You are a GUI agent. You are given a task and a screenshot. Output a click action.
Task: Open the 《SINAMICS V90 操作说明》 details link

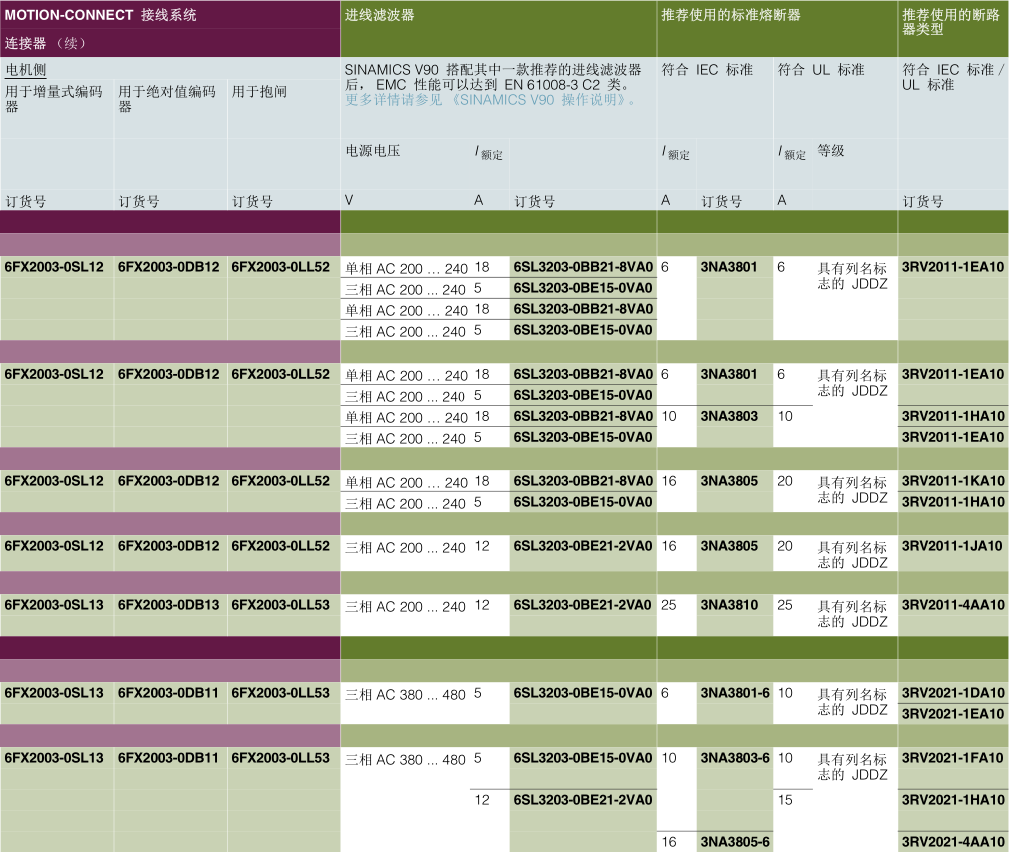[x=490, y=100]
